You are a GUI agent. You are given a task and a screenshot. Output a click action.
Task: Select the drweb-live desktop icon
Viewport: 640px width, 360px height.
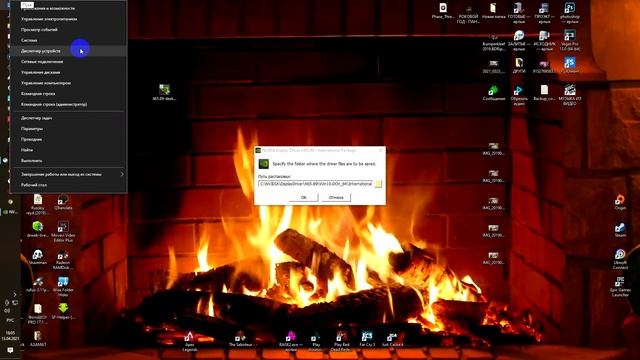coord(38,229)
